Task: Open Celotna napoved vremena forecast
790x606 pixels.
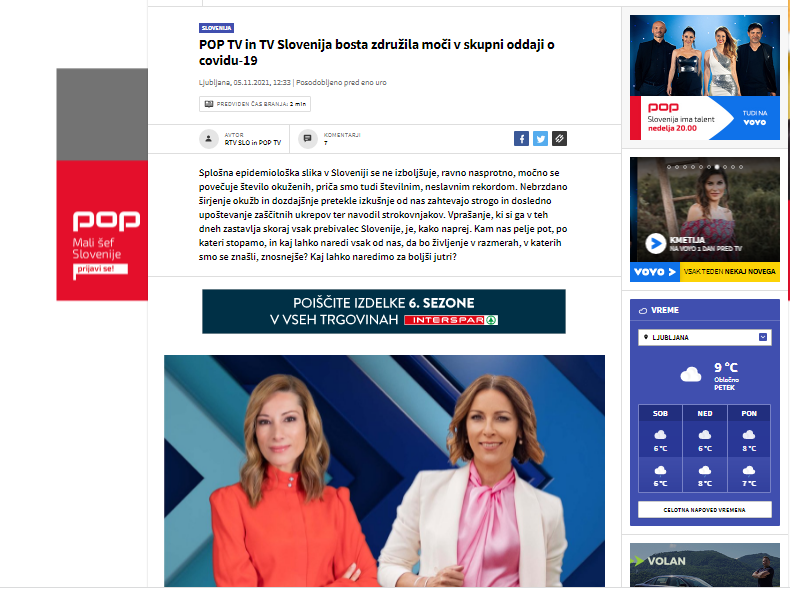Action: tap(704, 510)
